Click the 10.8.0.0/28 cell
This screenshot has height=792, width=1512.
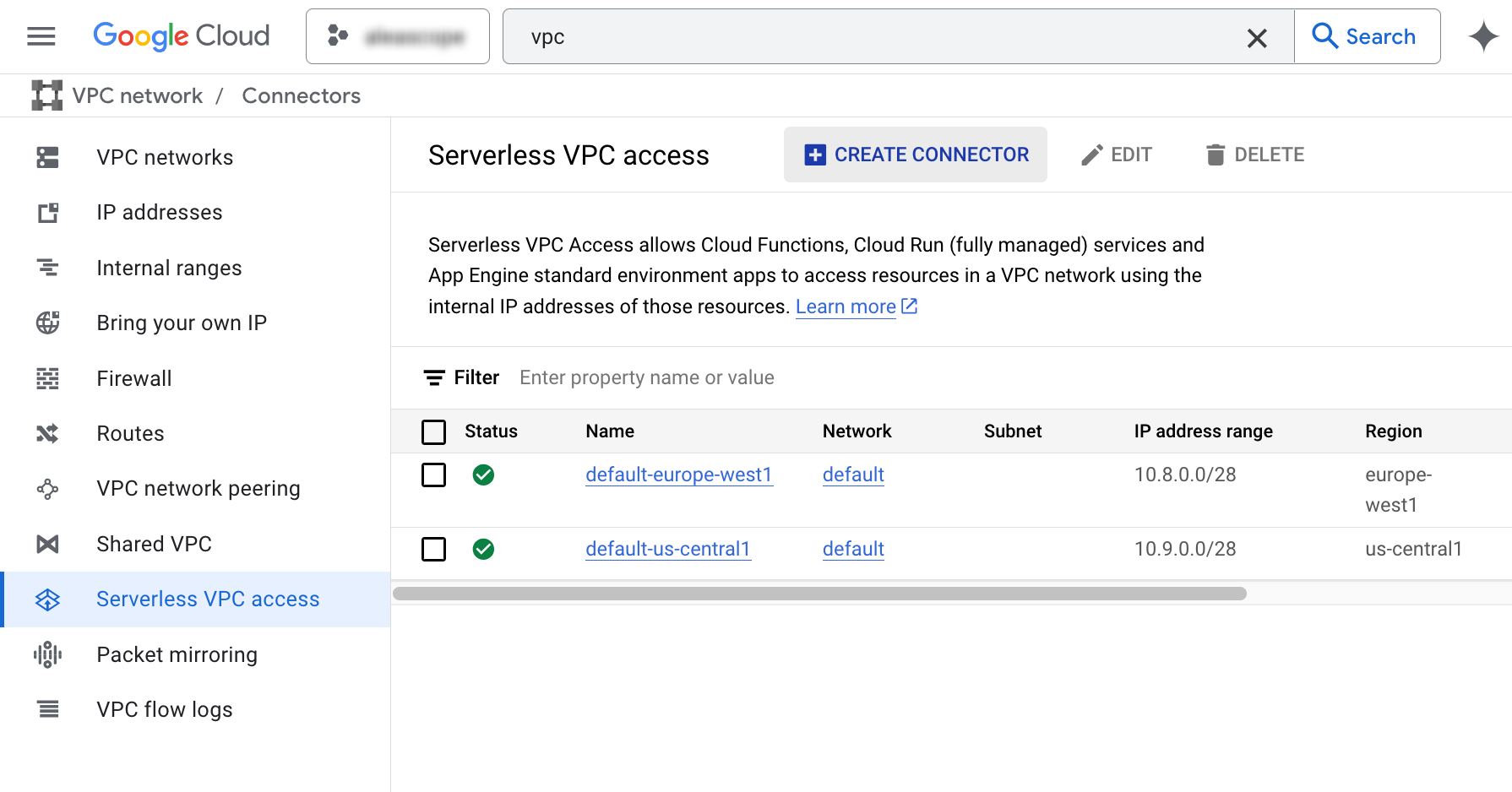point(1185,475)
